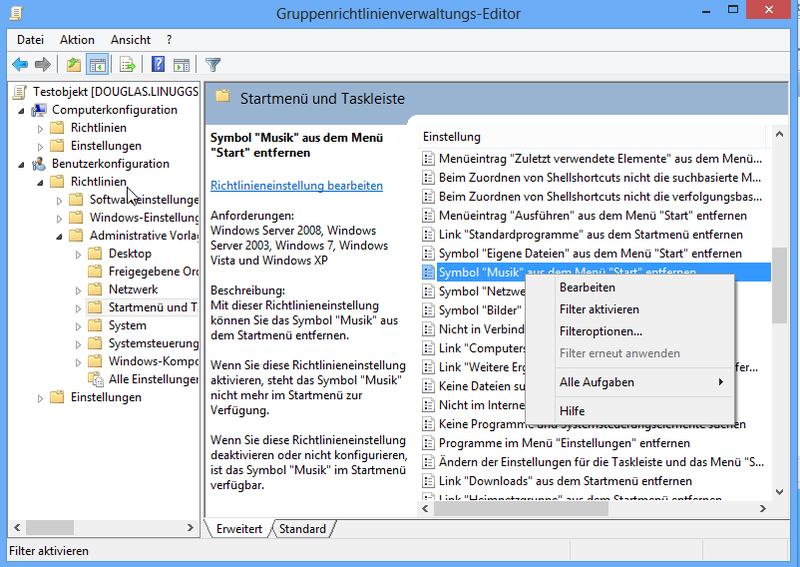Open the Aktion menu in the menu bar
Viewport: 800px width, 567px height.
pyautogui.click(x=77, y=40)
